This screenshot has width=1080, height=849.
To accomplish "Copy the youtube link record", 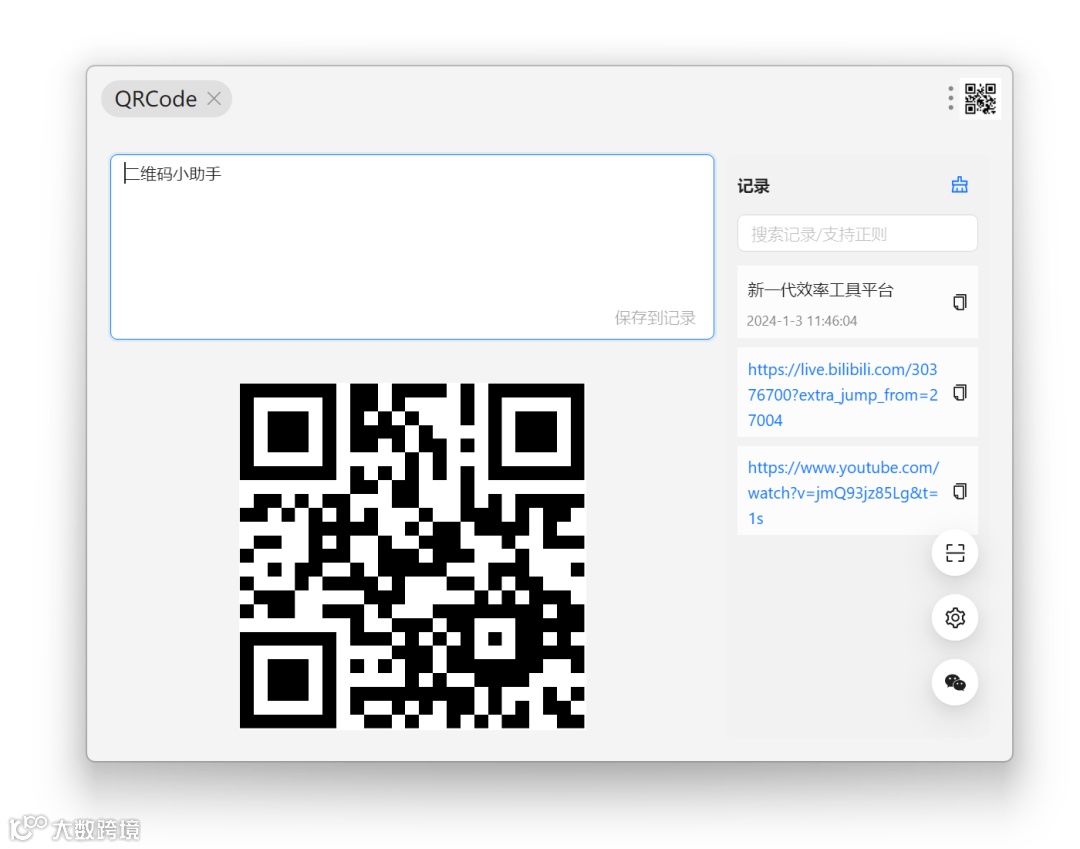I will 959,491.
